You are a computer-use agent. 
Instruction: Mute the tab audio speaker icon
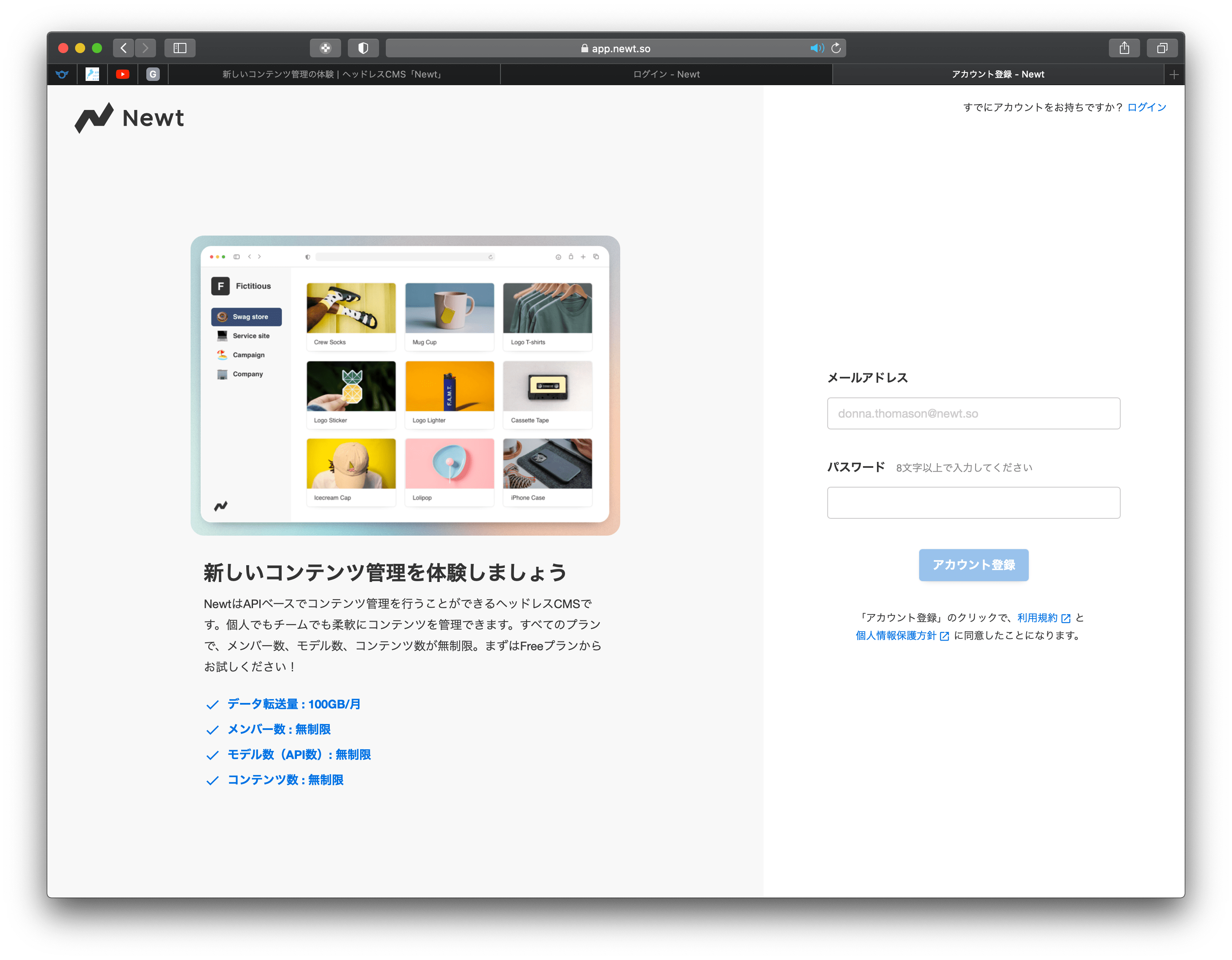tap(816, 48)
